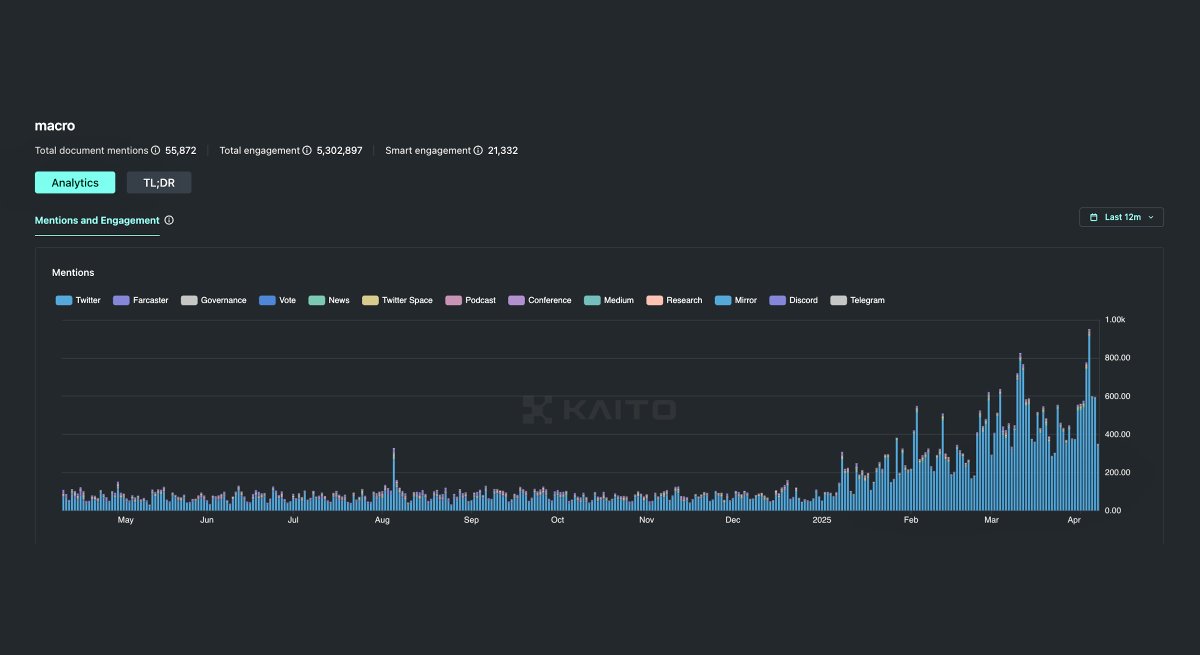This screenshot has width=1200, height=655.
Task: Click the Total document mentions info icon
Action: tap(155, 150)
